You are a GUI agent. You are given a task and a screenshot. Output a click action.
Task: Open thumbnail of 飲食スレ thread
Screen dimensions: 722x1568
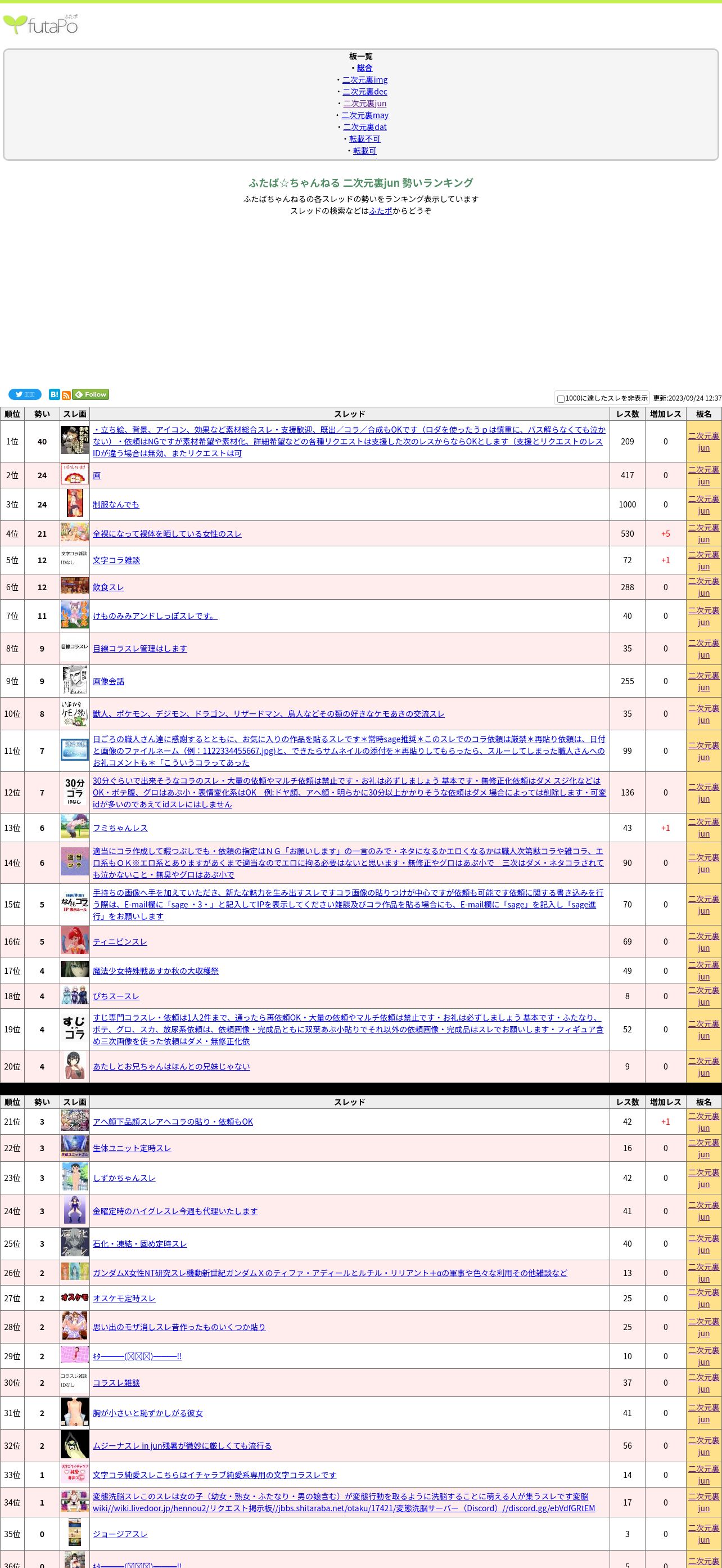click(x=75, y=586)
